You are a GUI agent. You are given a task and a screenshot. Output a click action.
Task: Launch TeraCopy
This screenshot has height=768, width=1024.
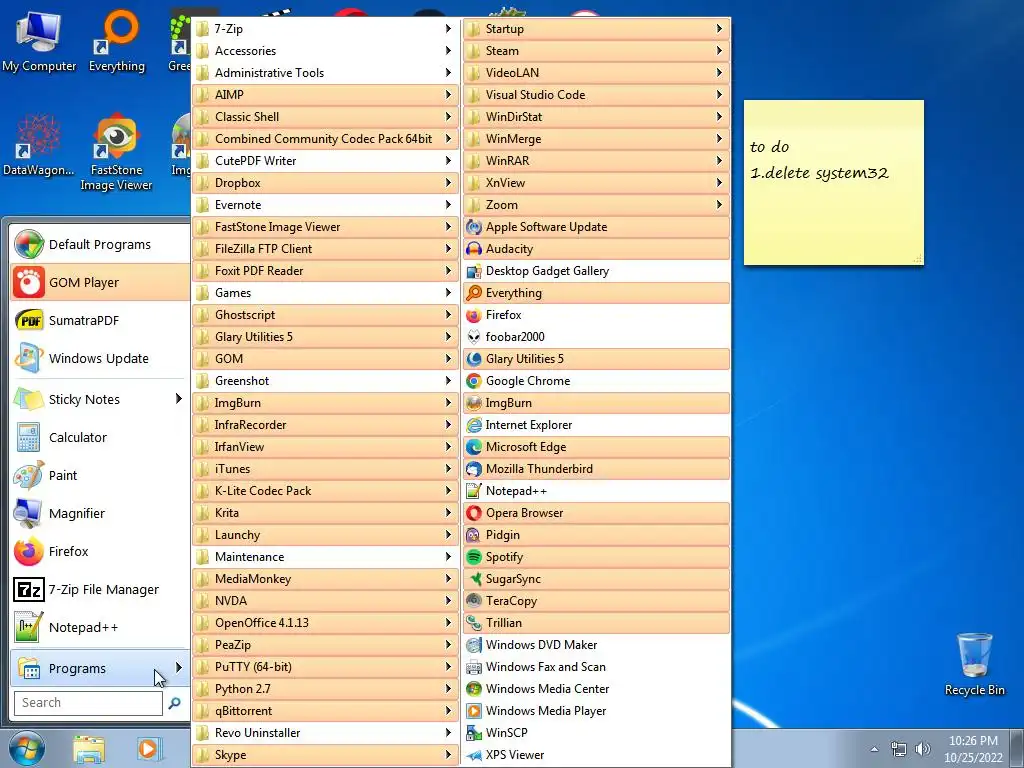click(596, 601)
